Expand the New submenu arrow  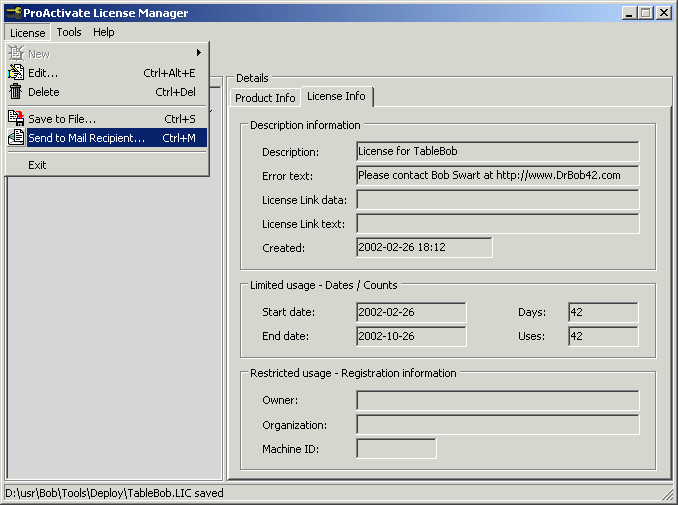pos(198,53)
